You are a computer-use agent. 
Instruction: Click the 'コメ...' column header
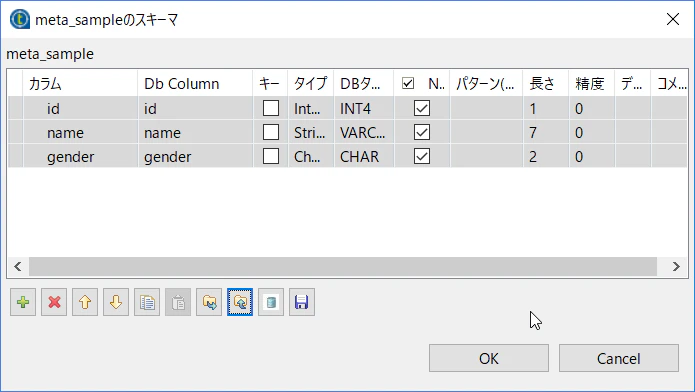point(669,83)
